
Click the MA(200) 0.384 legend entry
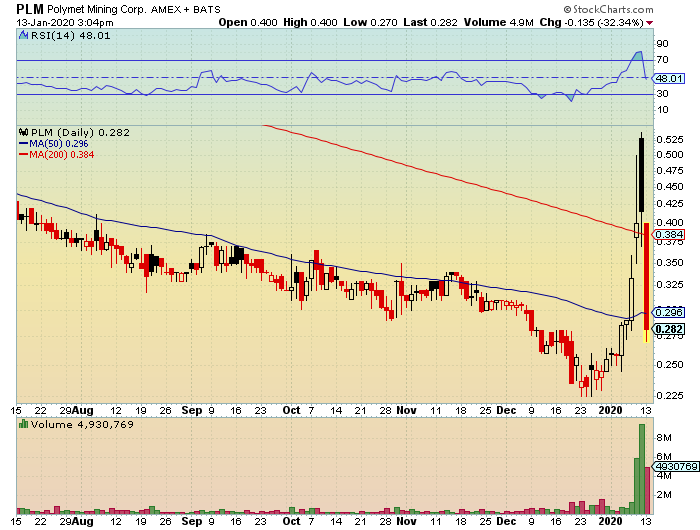pyautogui.click(x=57, y=154)
